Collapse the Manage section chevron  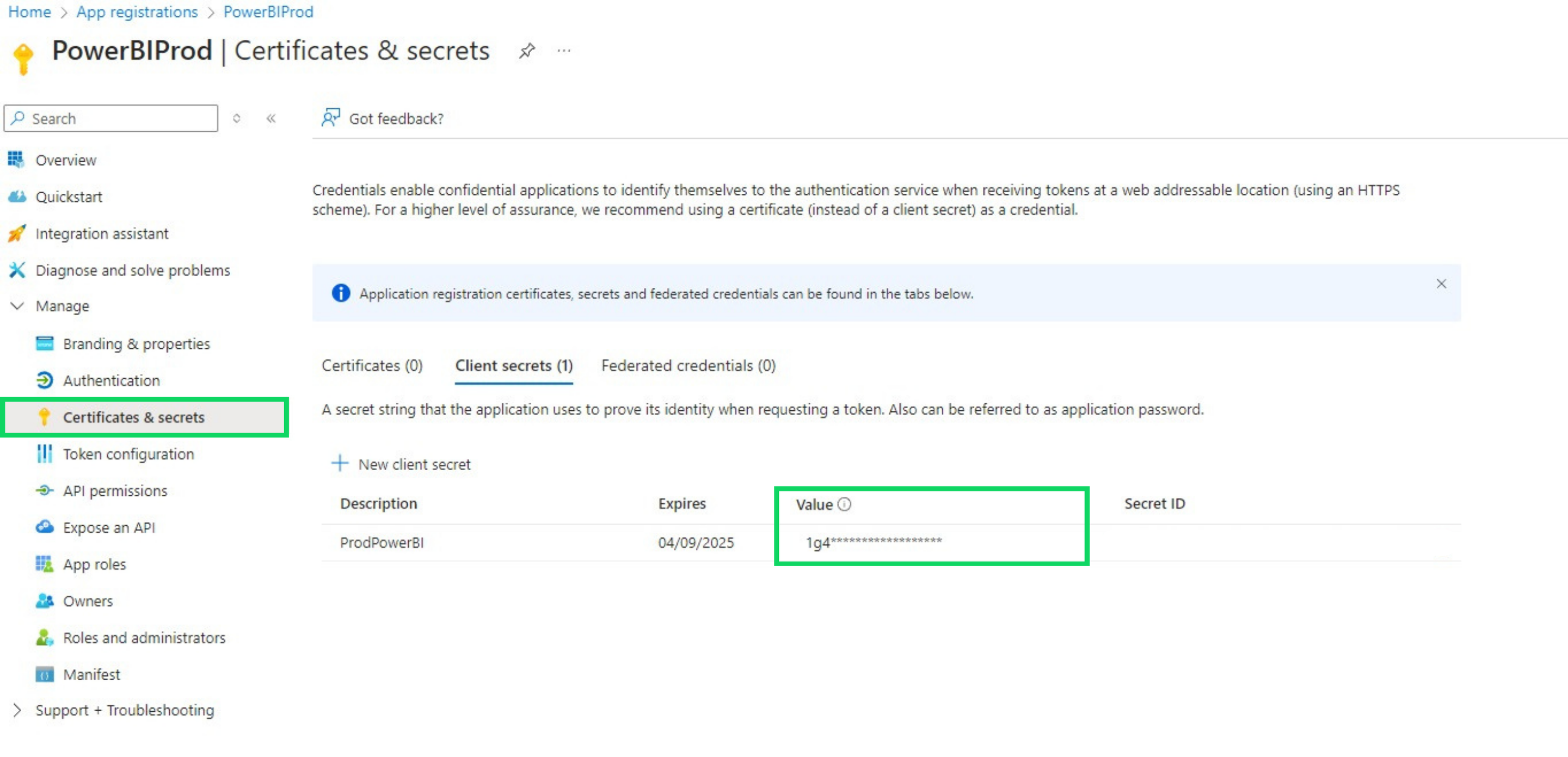click(x=17, y=306)
